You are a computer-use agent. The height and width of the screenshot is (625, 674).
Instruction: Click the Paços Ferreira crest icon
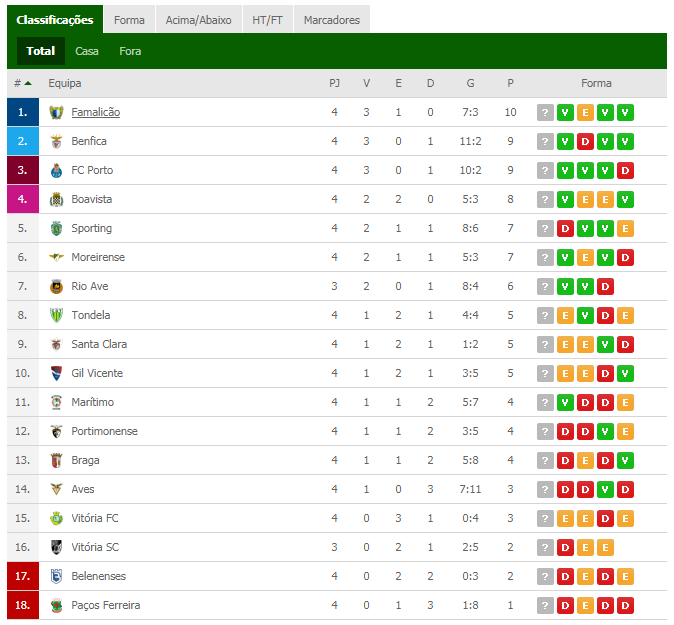[x=56, y=606]
